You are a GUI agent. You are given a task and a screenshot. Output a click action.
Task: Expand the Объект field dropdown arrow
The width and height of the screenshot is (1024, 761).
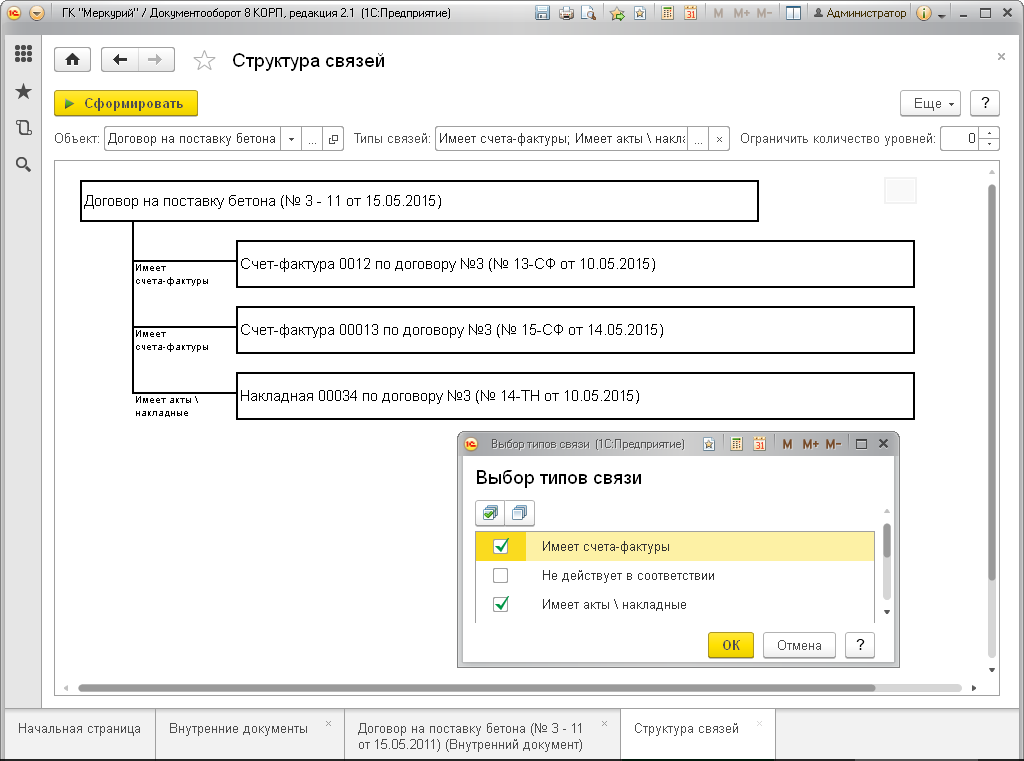tap(291, 139)
